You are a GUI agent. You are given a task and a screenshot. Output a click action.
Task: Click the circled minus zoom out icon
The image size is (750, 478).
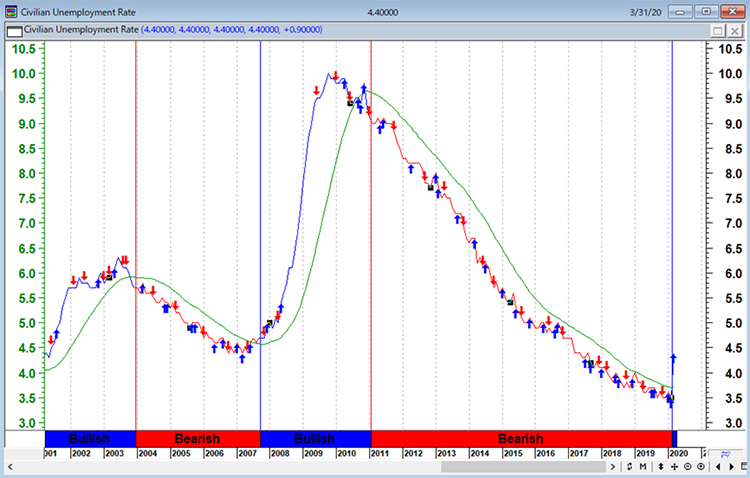688,467
